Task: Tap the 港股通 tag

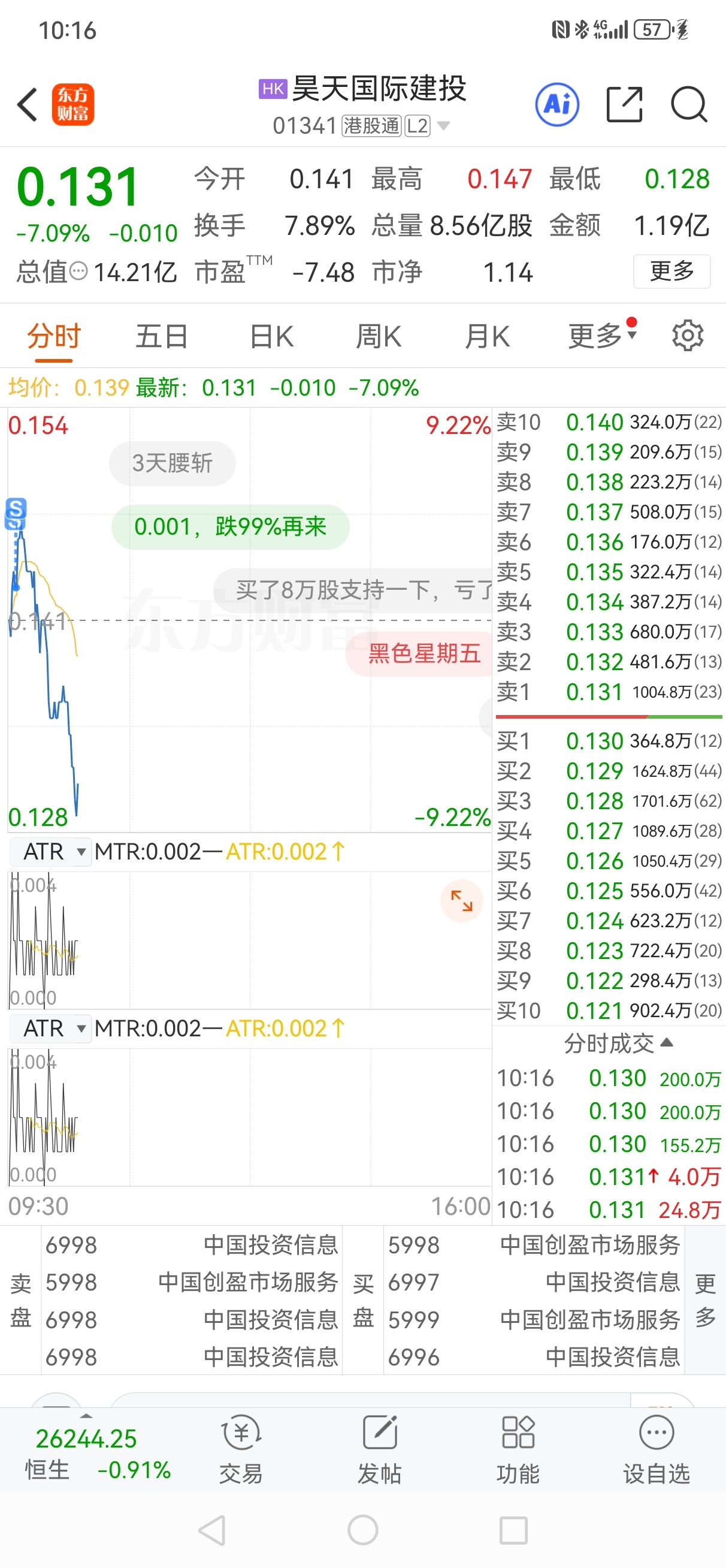Action: (371, 126)
